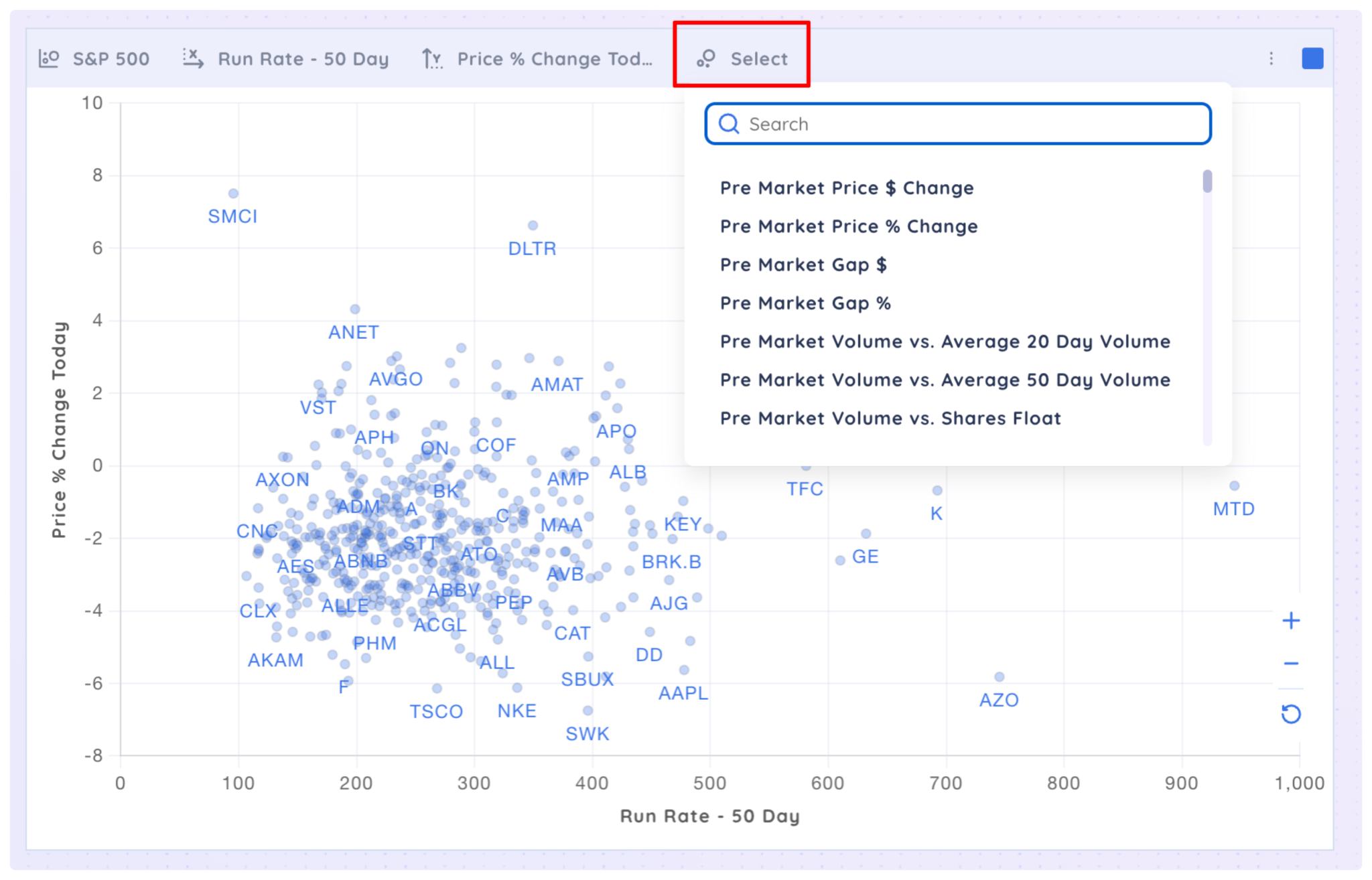
Task: Open the three-dot overflow menu icon
Action: point(1271,58)
